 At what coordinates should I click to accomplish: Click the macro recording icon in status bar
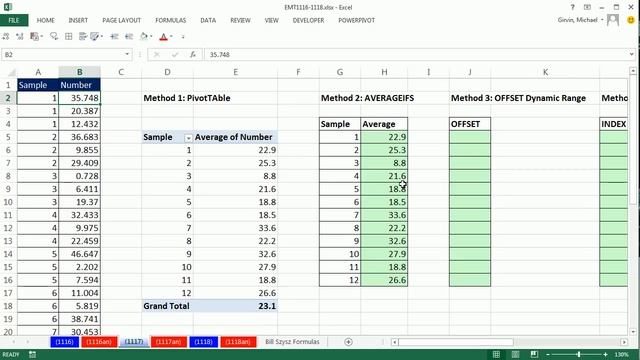32,354
